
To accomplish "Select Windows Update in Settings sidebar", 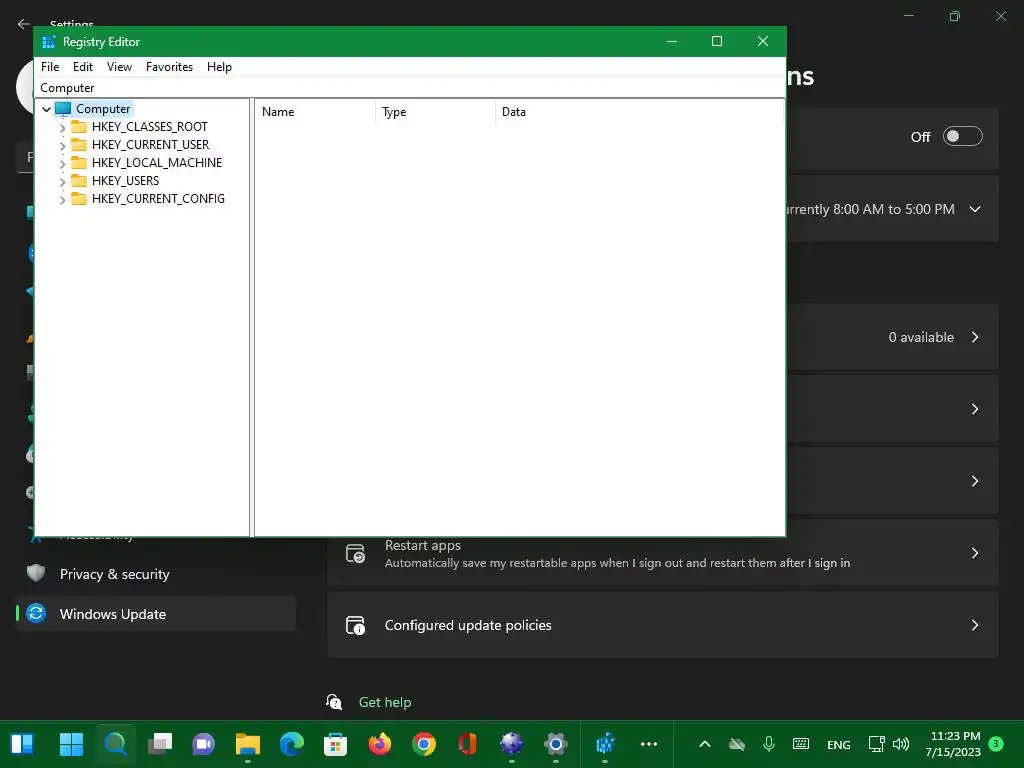I will [156, 614].
